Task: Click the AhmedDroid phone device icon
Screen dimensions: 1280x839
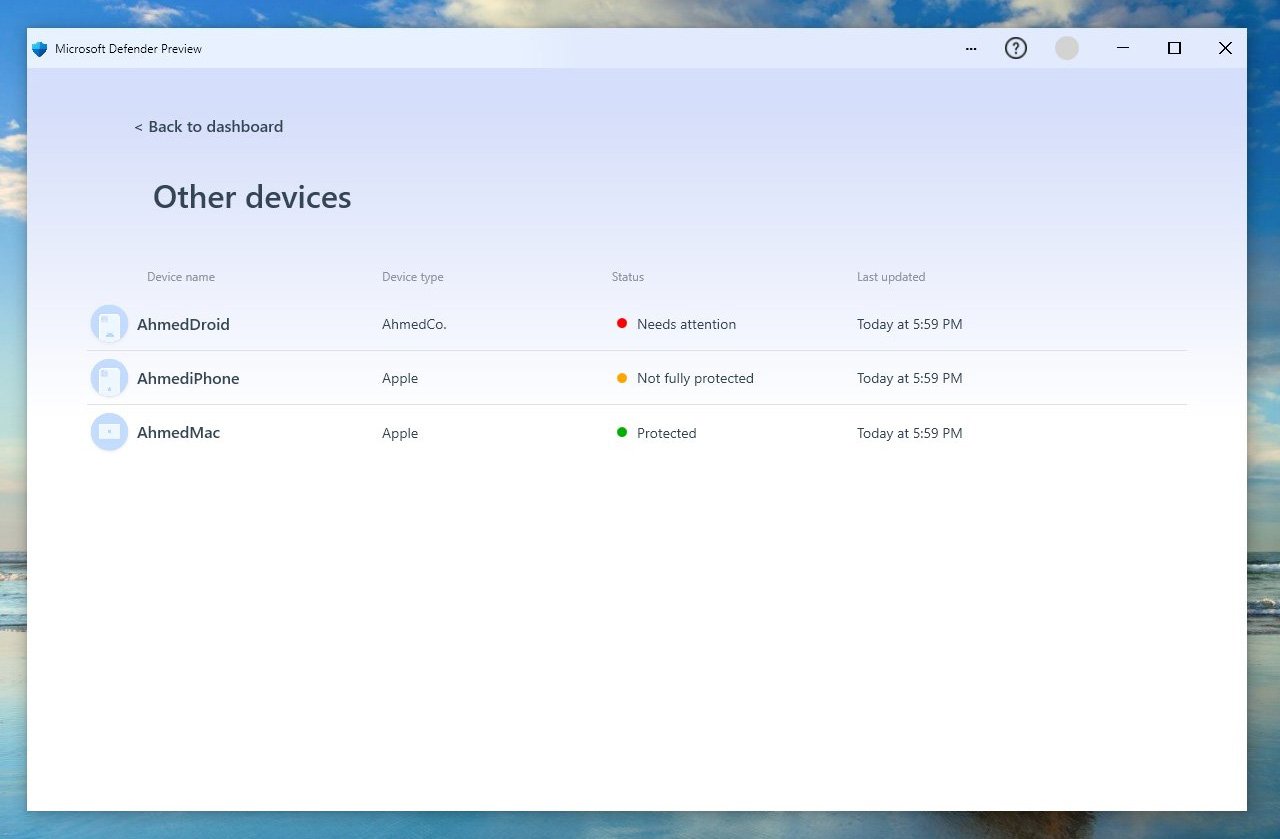Action: click(x=109, y=324)
